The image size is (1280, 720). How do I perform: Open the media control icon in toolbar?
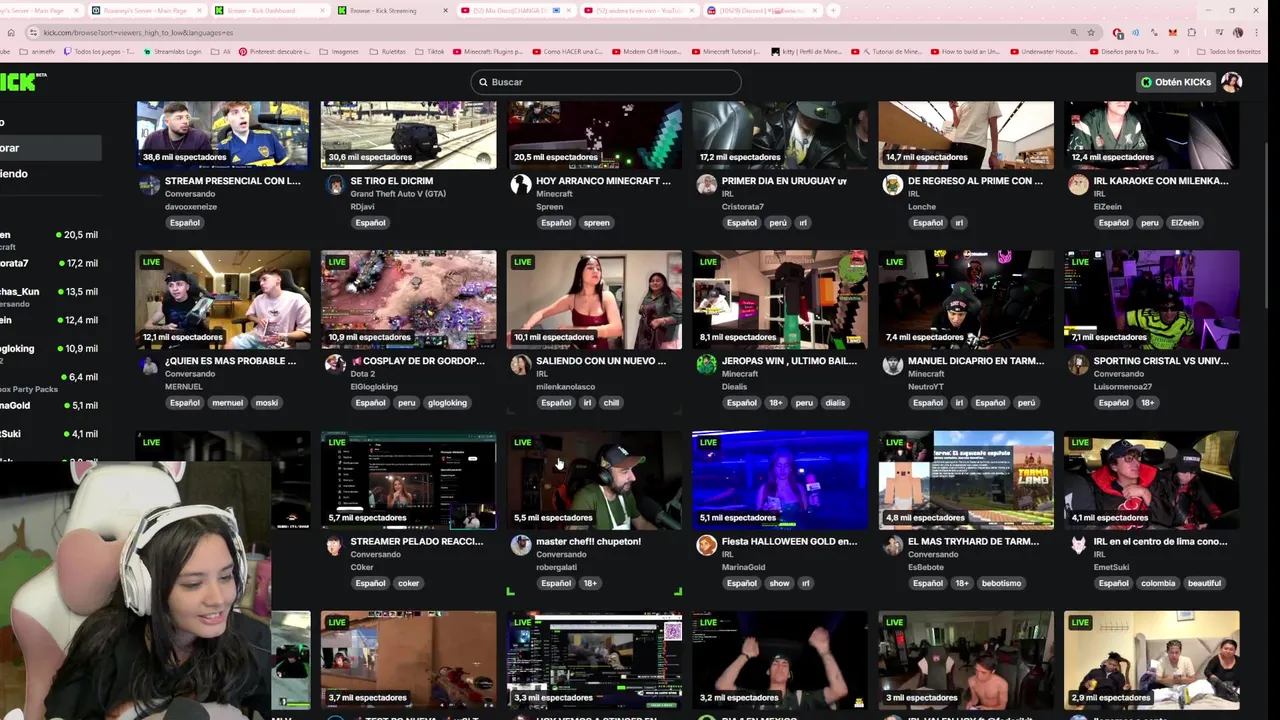[x=1219, y=32]
